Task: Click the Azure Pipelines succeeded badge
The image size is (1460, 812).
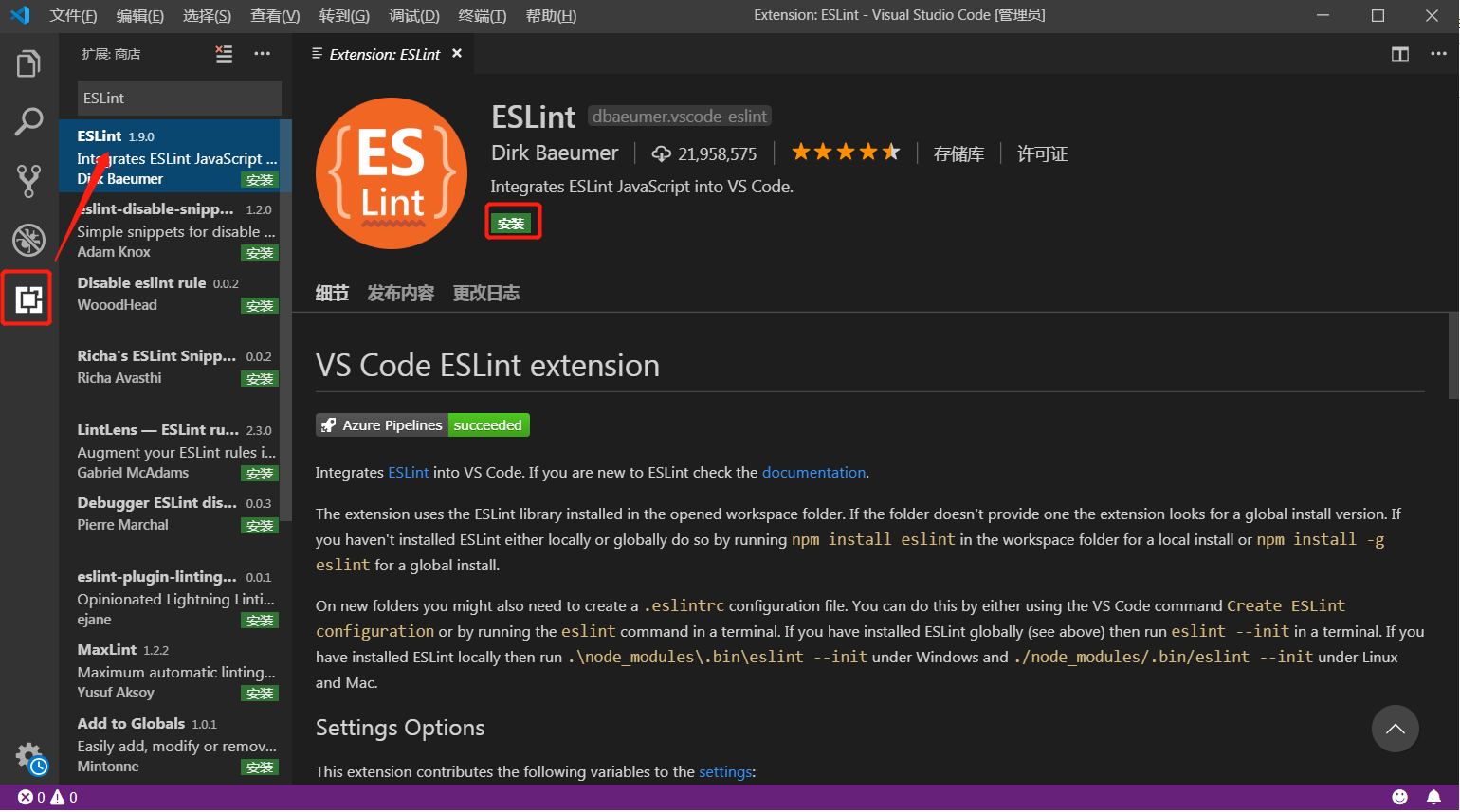Action: pos(423,425)
